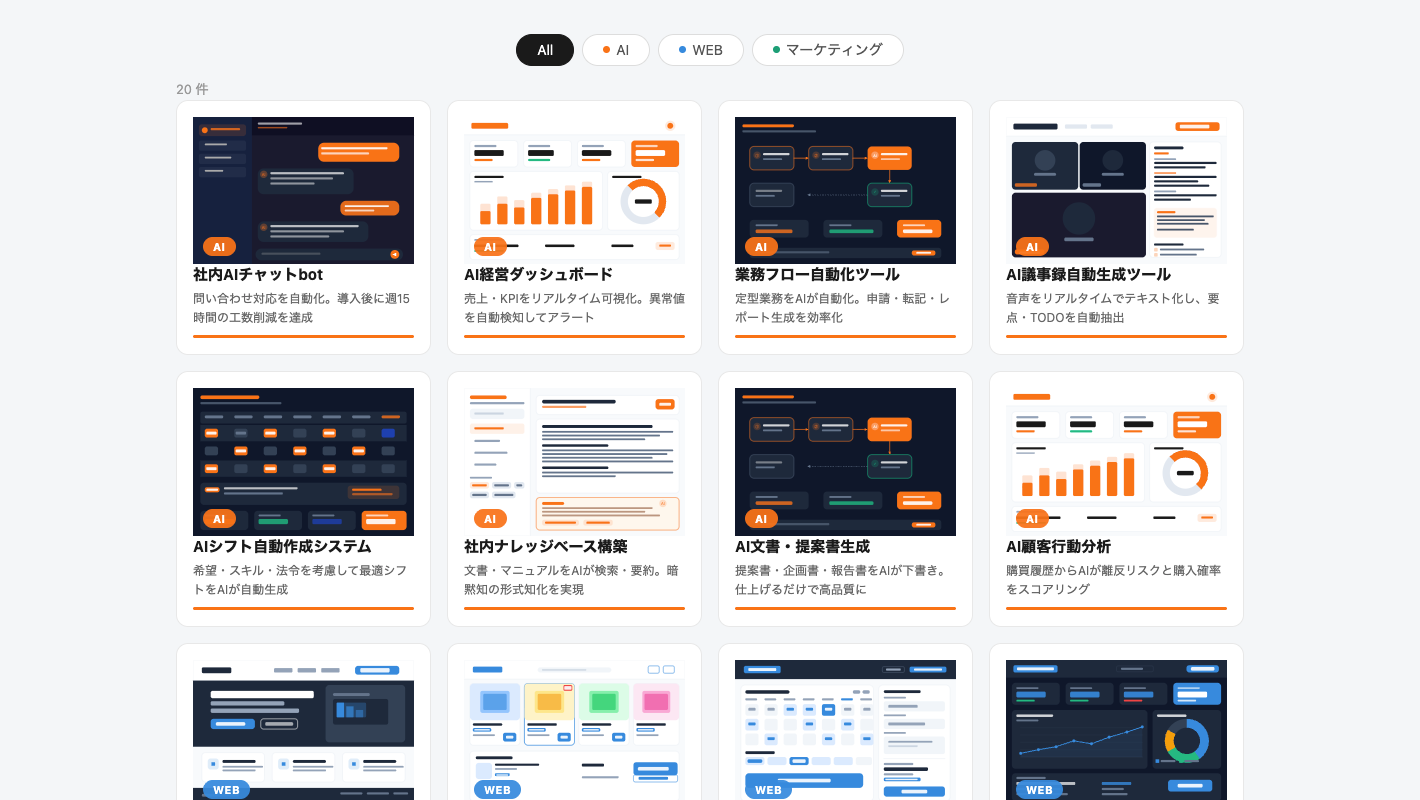
Task: Open the AIシフト自動作成システム thumbnail
Action: [x=303, y=462]
